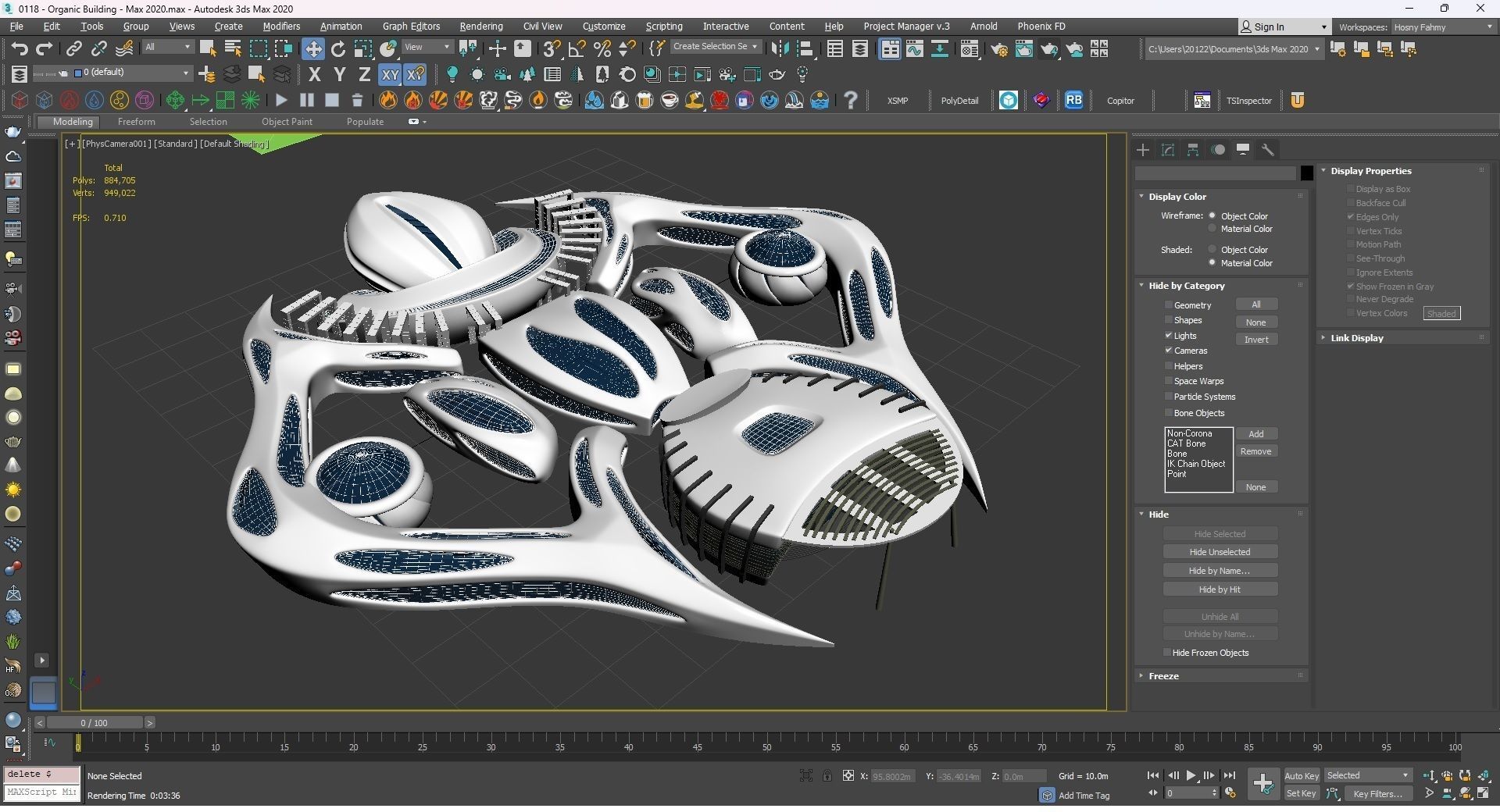1500x812 pixels.
Task: Open the Utilities wrench tab
Action: pos(1268,150)
